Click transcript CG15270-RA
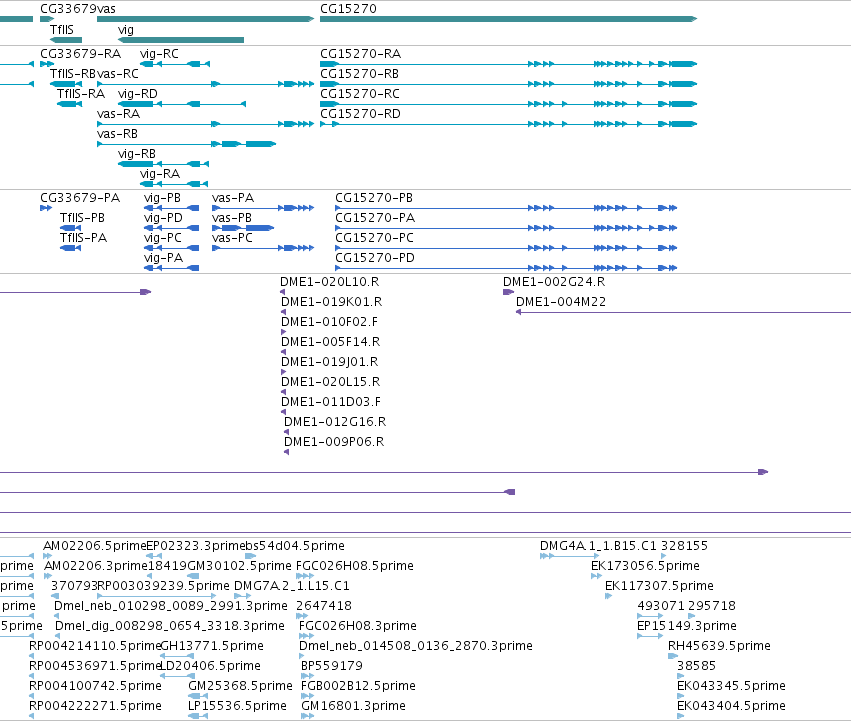Image resolution: width=851 pixels, height=721 pixels. coord(360,54)
